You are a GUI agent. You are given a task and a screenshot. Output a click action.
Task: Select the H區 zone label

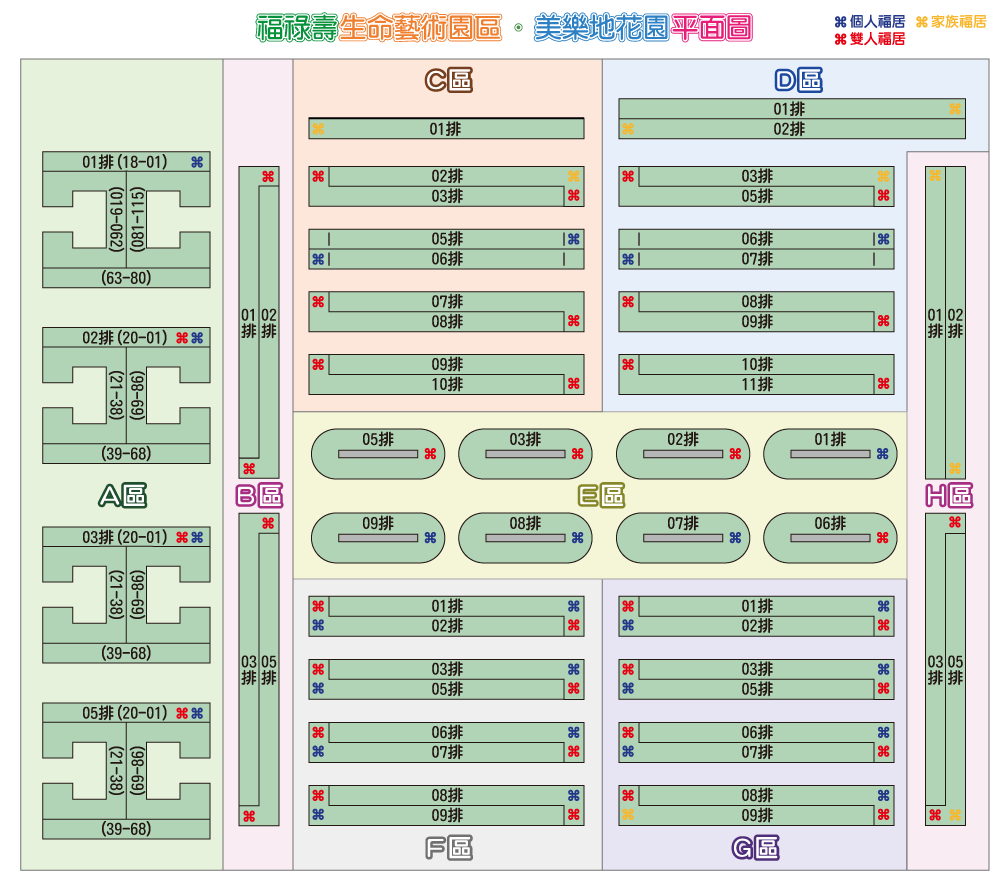(x=948, y=495)
